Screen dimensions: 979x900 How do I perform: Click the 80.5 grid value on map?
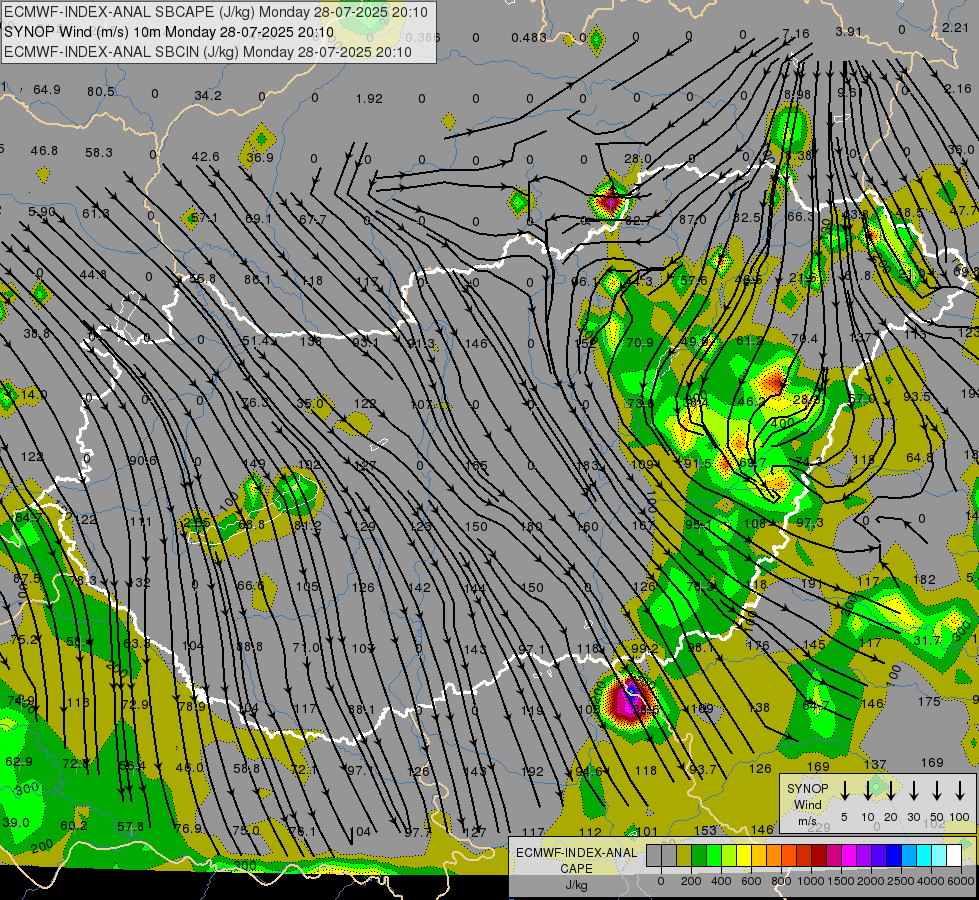[101, 92]
